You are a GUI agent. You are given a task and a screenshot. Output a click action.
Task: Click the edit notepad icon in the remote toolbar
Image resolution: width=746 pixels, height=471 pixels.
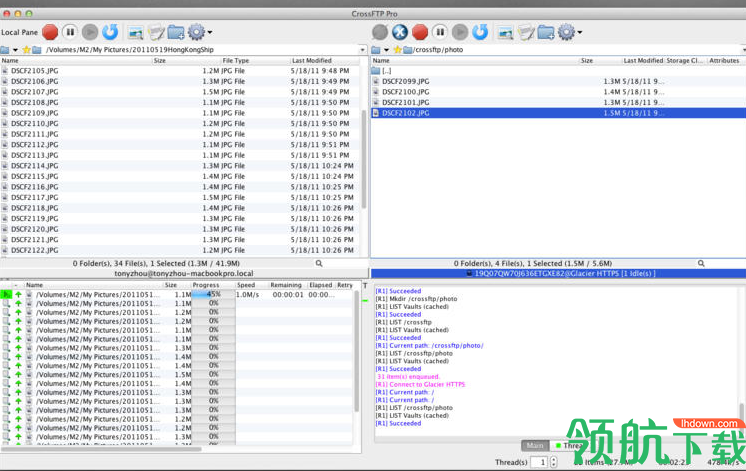(526, 32)
